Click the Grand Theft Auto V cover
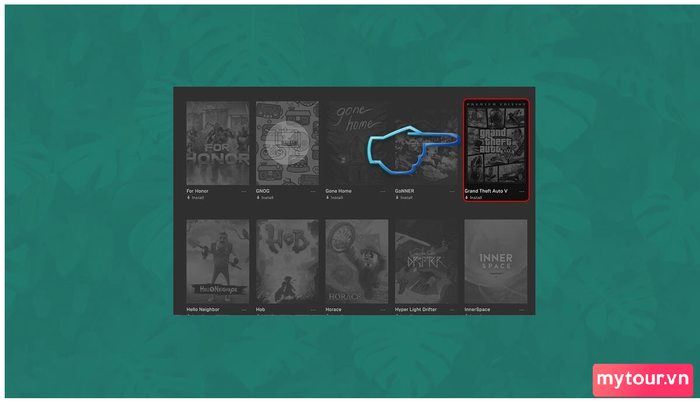The height and width of the screenshot is (405, 700). coord(496,143)
